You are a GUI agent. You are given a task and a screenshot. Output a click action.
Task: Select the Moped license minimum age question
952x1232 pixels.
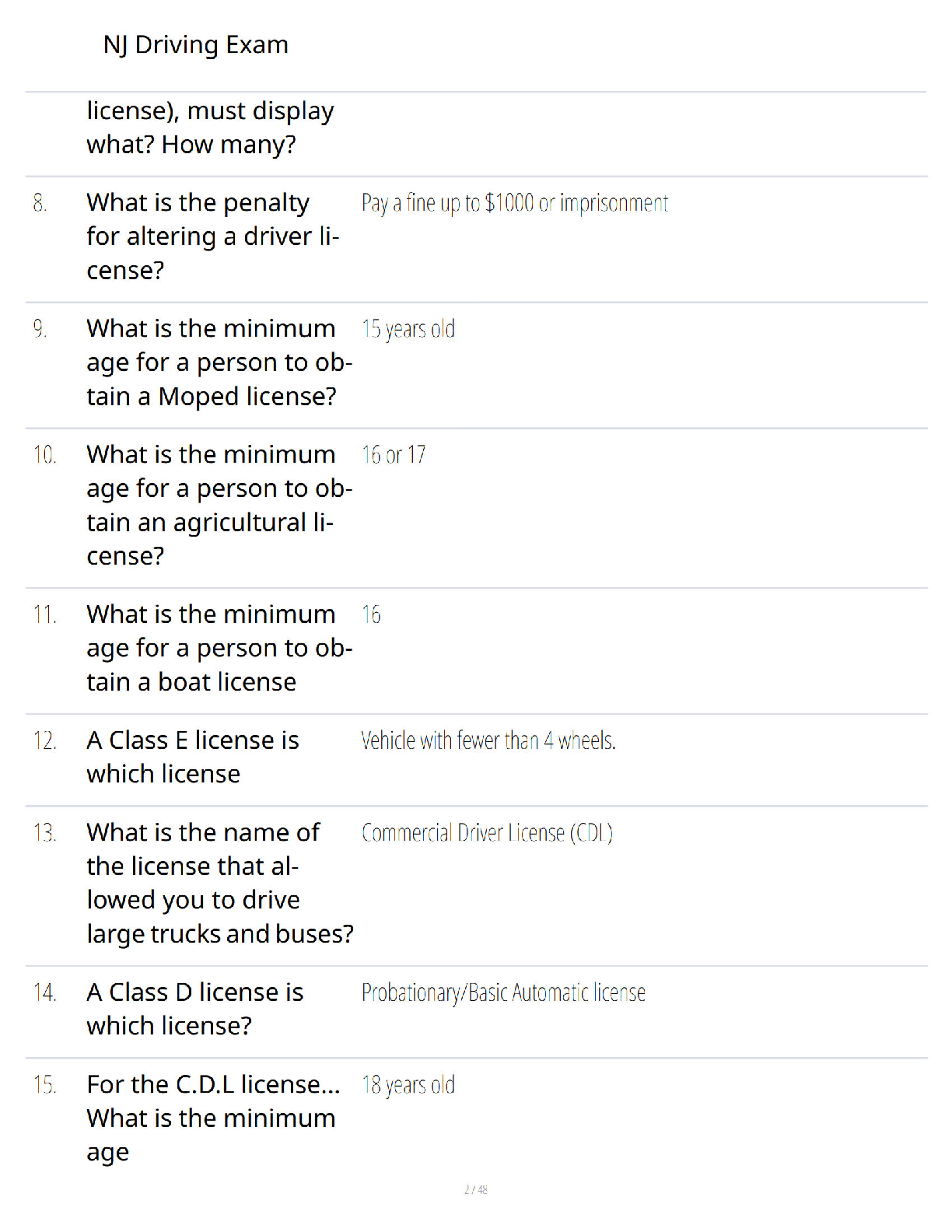point(219,362)
